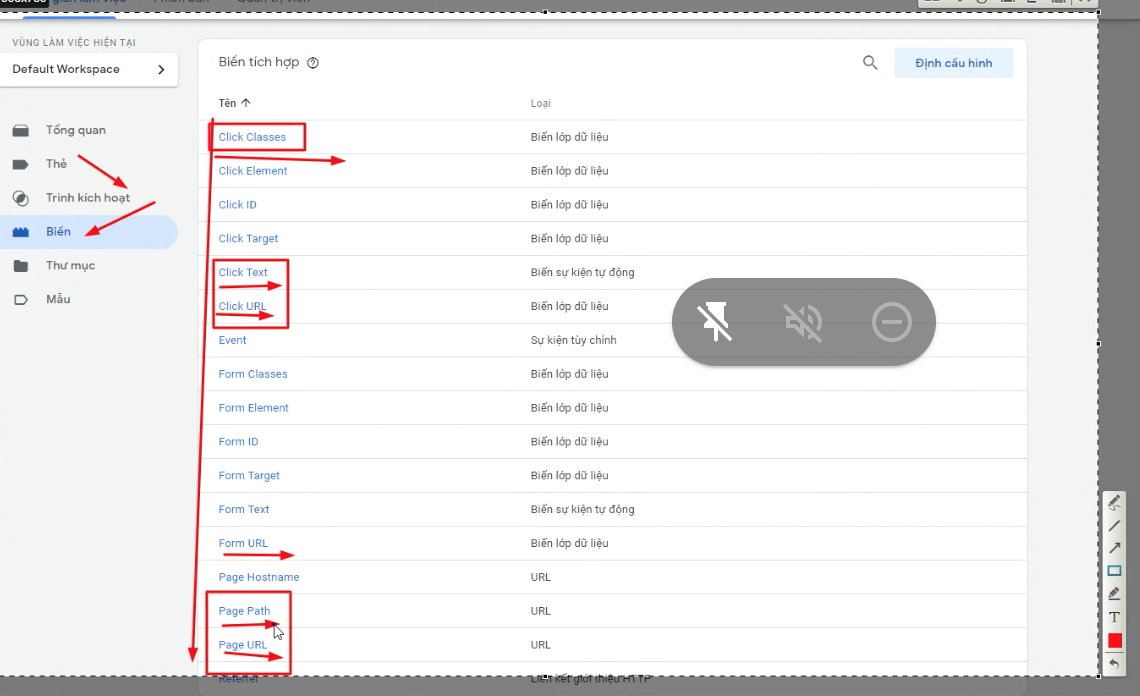Open the Click Target variable
The height and width of the screenshot is (696, 1140).
(x=249, y=239)
